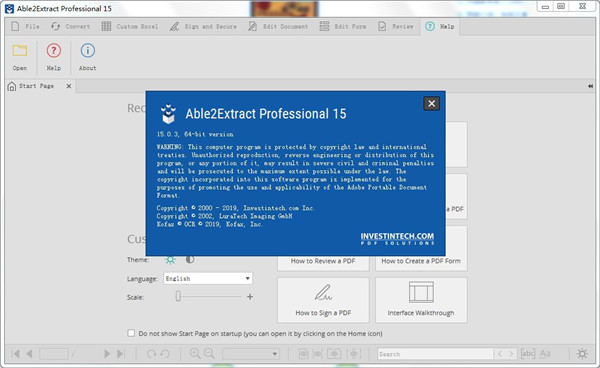Select the light theme sun icon
600x368 pixels.
click(x=170, y=260)
